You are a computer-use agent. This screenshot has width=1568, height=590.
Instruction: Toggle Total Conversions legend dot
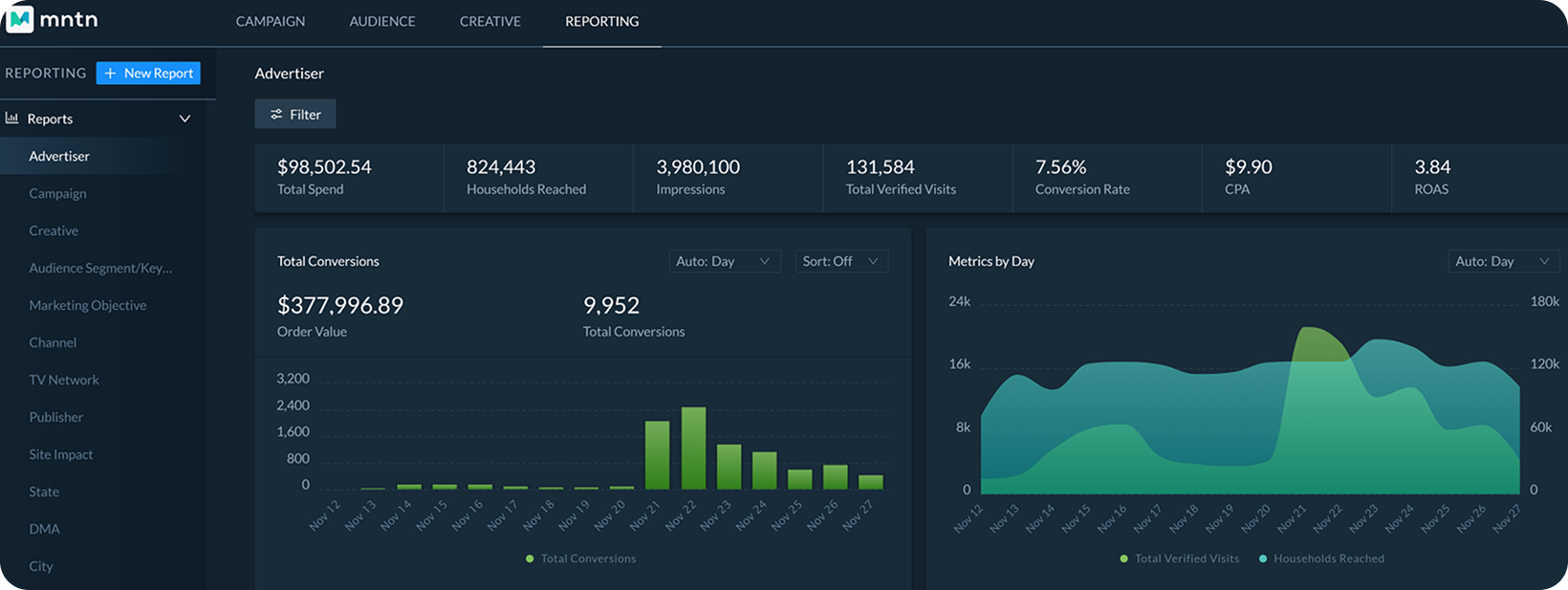pyautogui.click(x=530, y=558)
